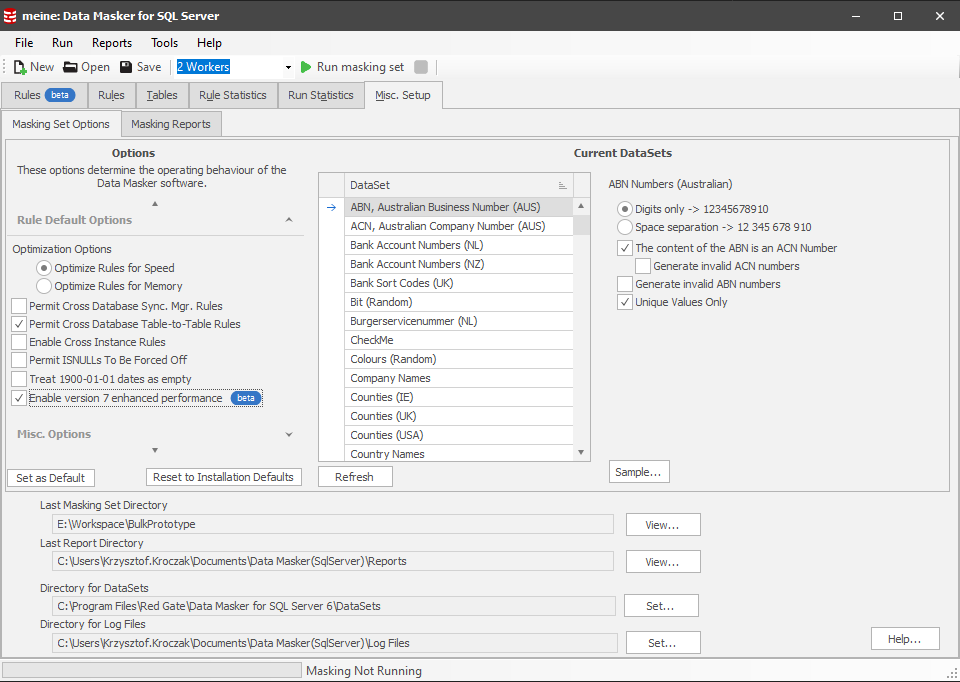Select Bank Sort Codes (UK) dataset row
This screenshot has height=682, width=960.
401,283
